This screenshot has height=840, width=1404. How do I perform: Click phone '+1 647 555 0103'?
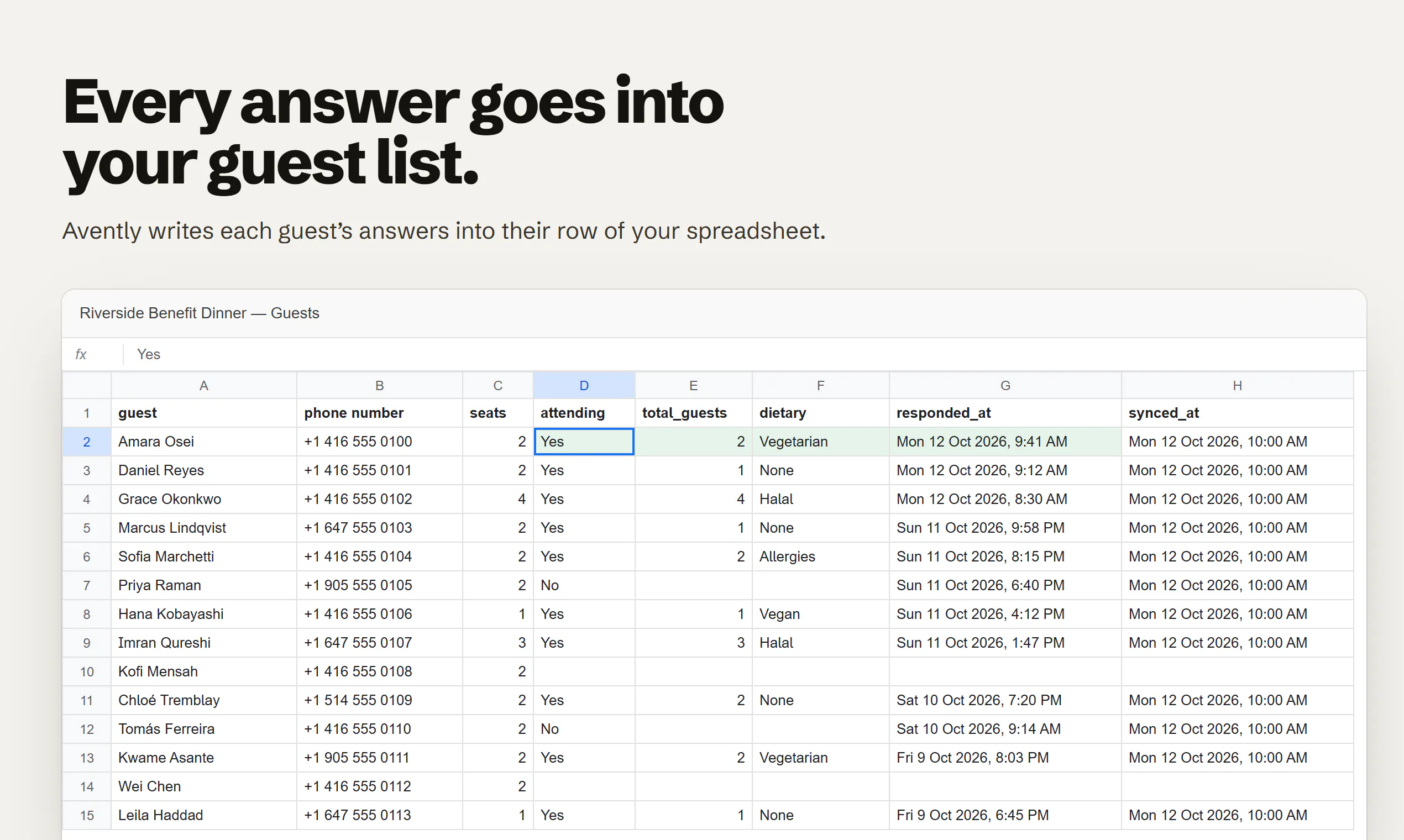click(379, 528)
